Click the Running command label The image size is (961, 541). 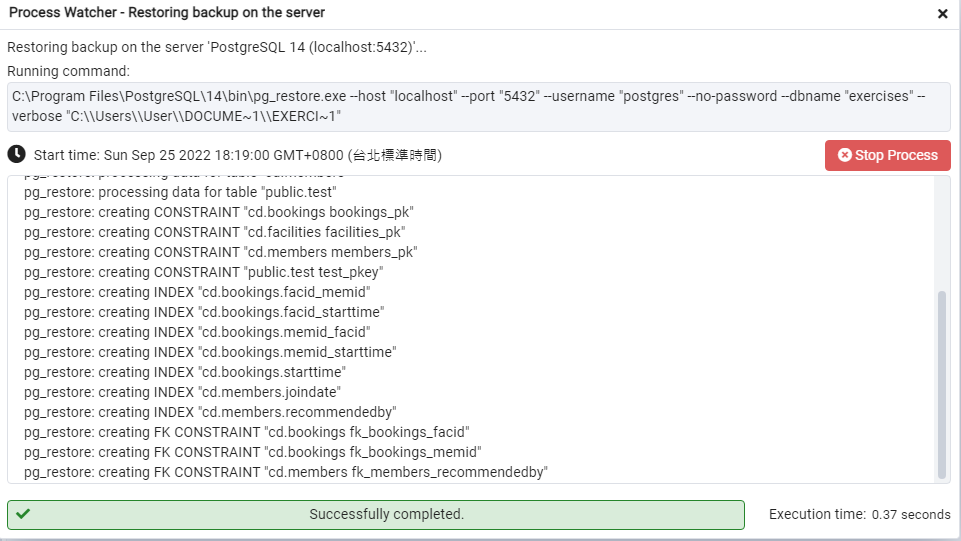[68, 71]
